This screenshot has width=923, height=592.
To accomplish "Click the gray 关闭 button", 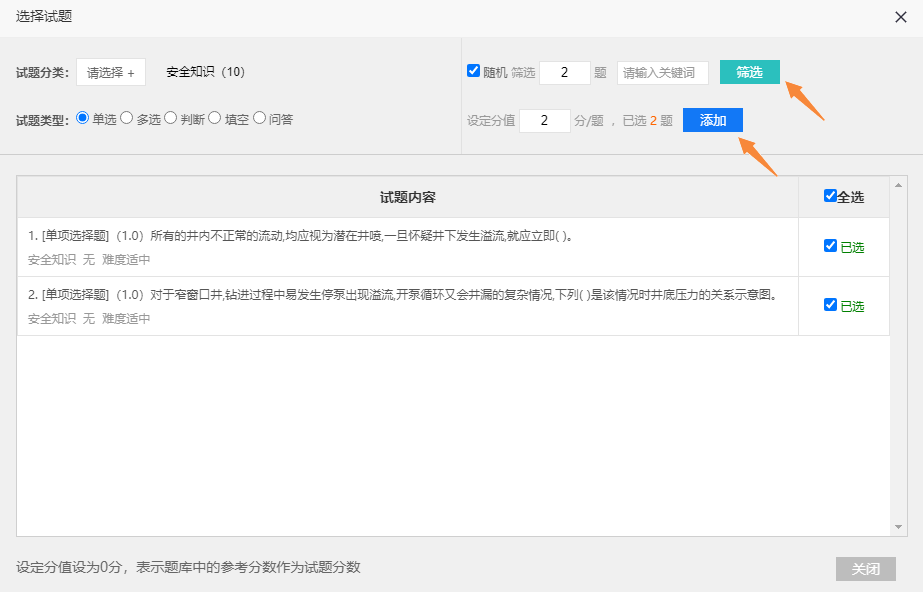I will click(866, 569).
